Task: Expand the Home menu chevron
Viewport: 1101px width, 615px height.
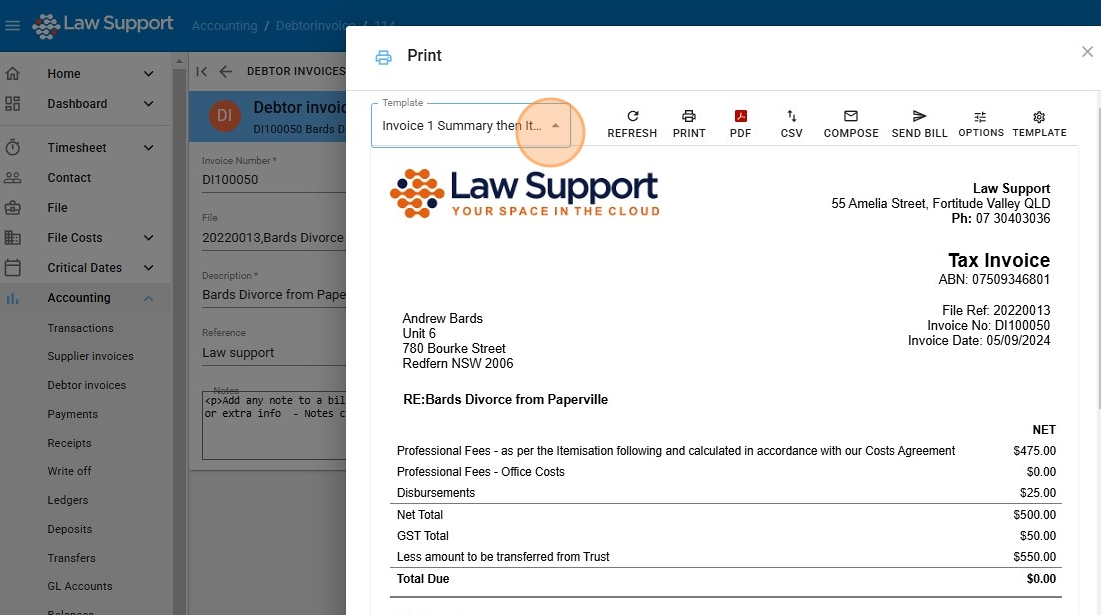Action: 148,74
